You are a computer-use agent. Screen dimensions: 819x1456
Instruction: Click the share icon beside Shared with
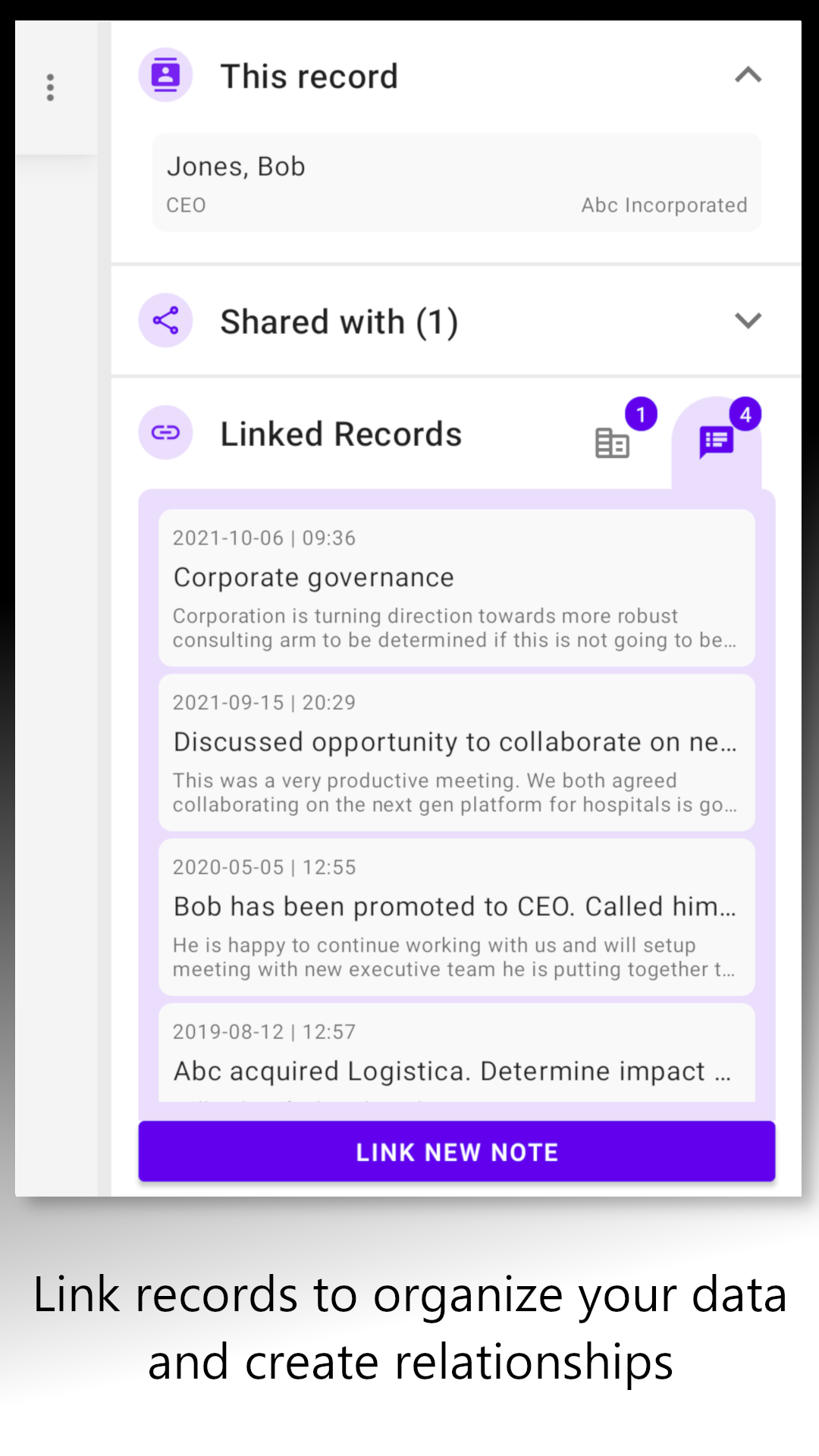pyautogui.click(x=165, y=320)
